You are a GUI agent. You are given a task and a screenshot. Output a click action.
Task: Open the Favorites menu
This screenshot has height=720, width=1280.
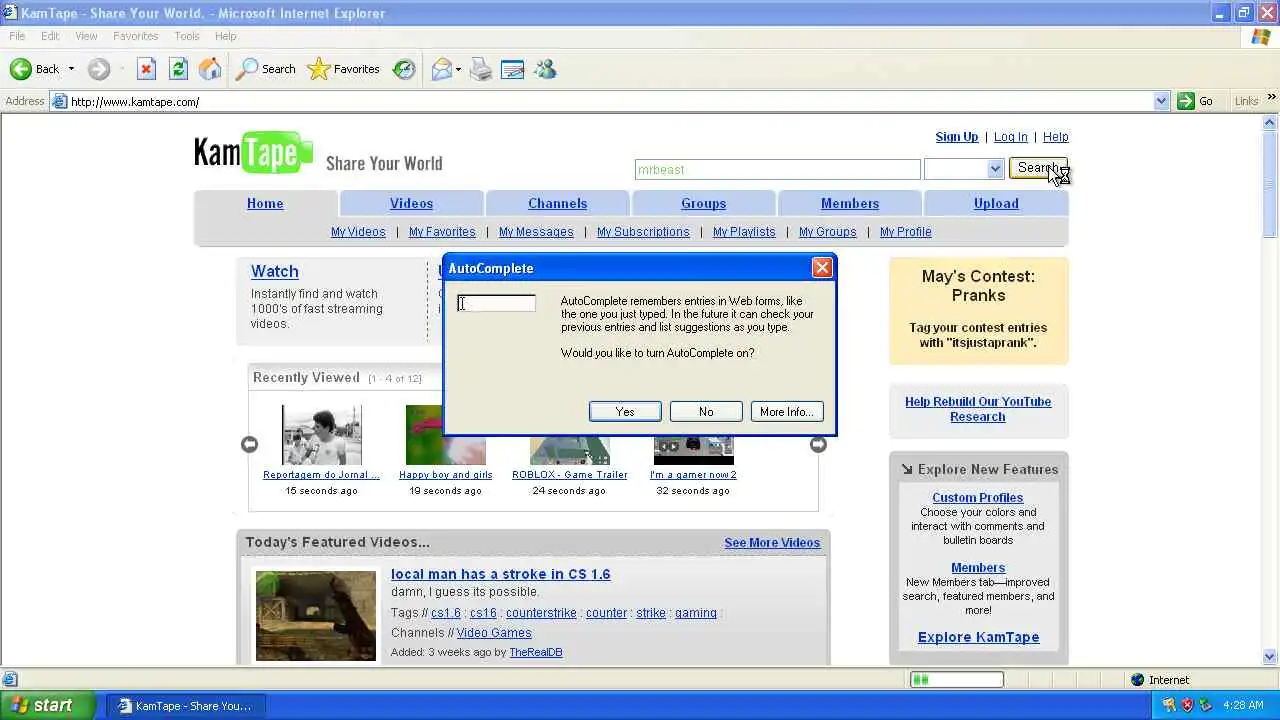click(136, 36)
